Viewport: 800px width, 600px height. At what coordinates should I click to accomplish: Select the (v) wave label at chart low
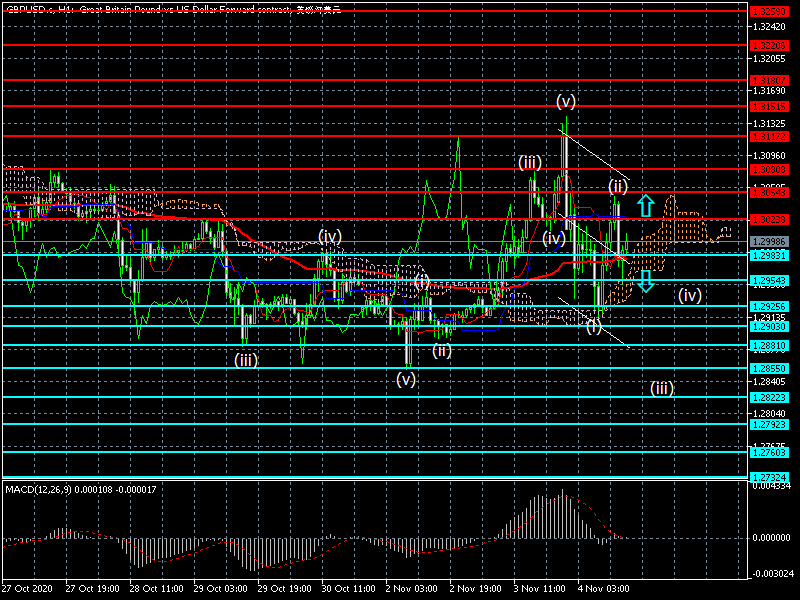(x=406, y=379)
